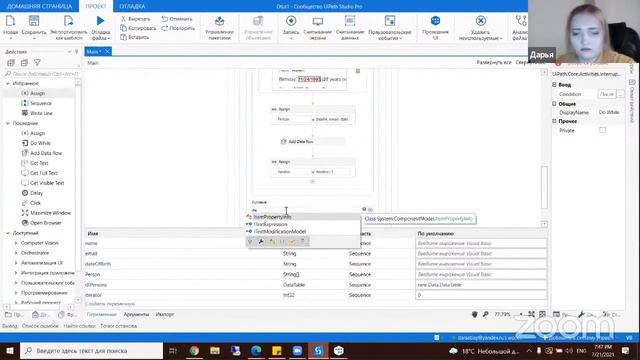640x360 pixels.
Task: Open Google Chrome from taskbar
Action: point(194,351)
